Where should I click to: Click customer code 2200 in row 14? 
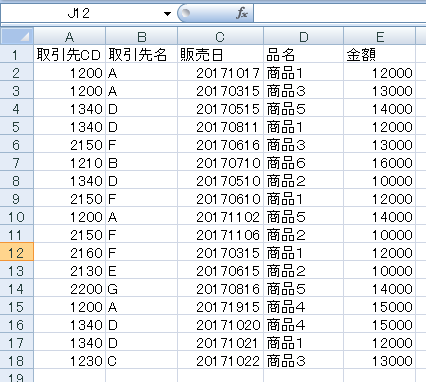point(70,289)
